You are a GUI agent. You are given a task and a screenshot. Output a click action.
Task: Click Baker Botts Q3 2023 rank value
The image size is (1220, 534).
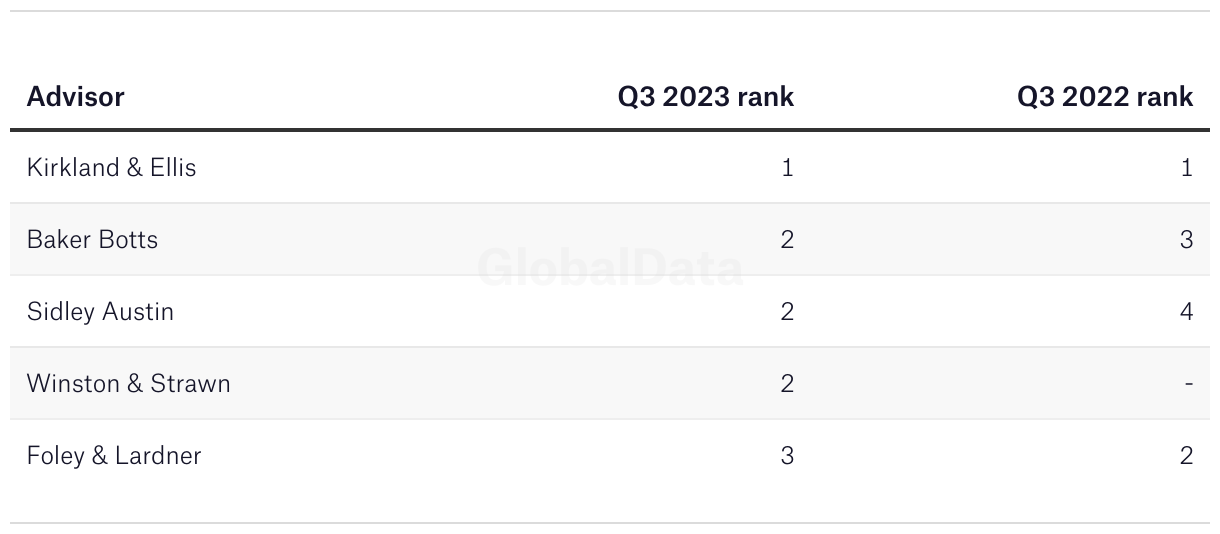787,239
